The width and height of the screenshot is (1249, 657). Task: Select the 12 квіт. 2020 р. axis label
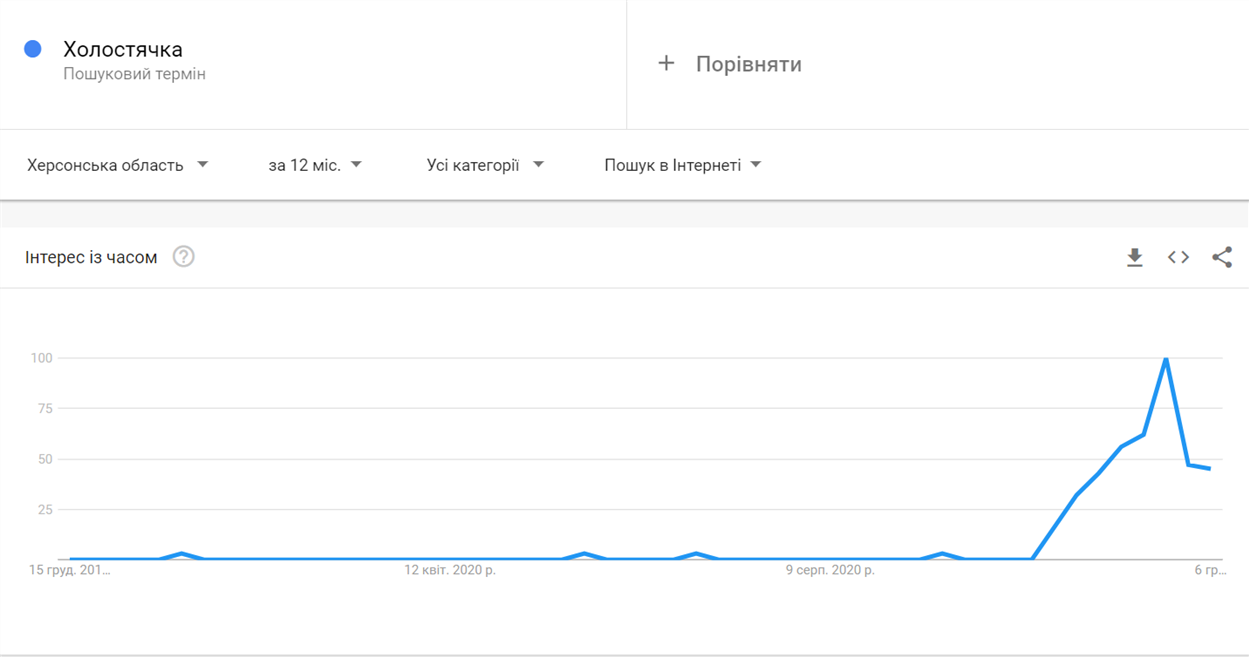450,570
